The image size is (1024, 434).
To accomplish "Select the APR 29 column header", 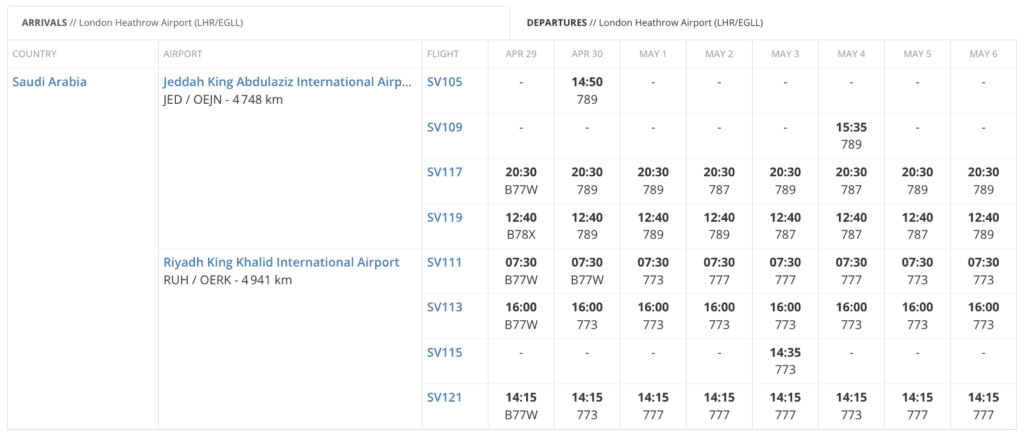I will 521,54.
